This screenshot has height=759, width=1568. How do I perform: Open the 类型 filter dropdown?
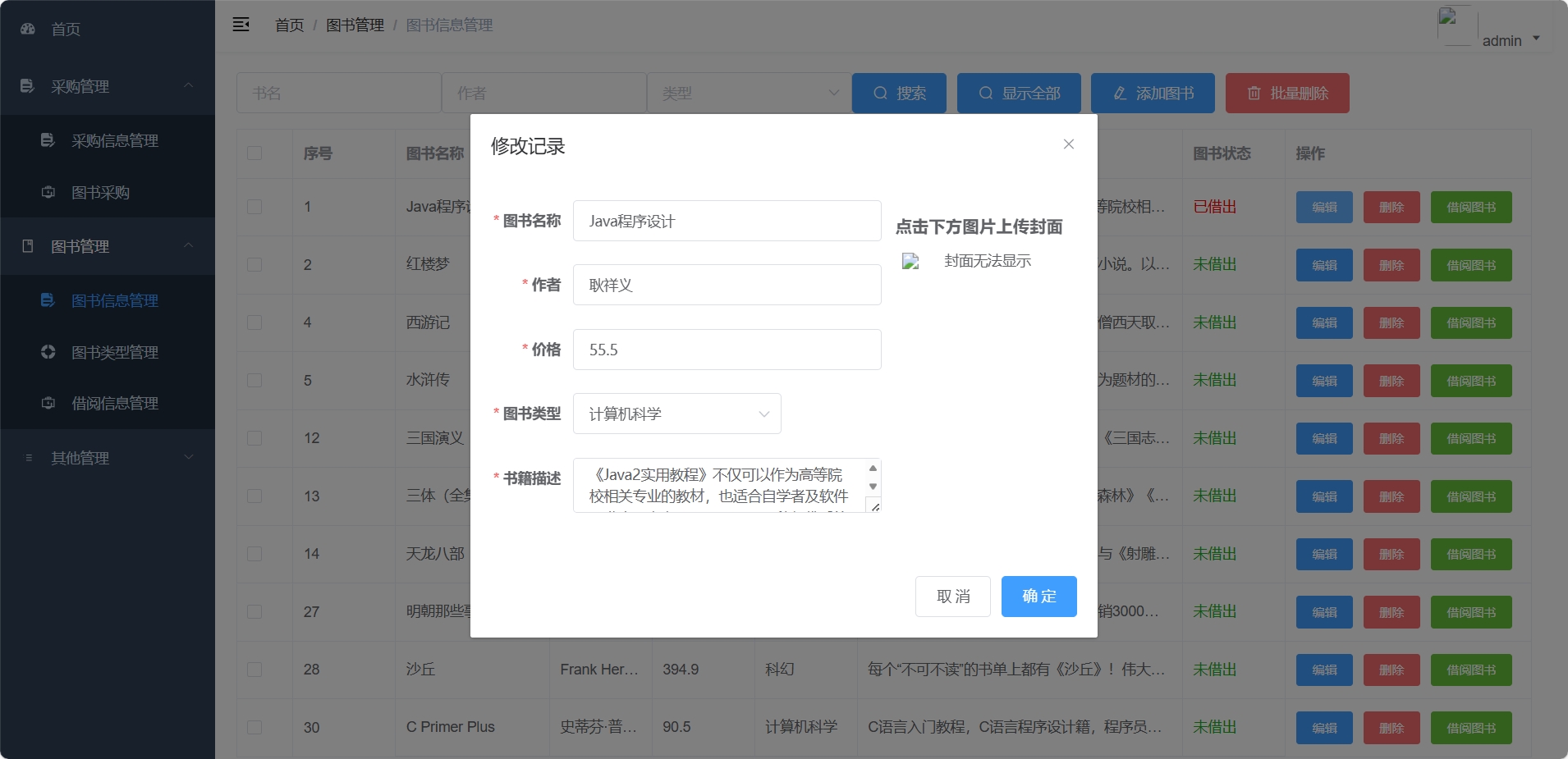click(749, 94)
